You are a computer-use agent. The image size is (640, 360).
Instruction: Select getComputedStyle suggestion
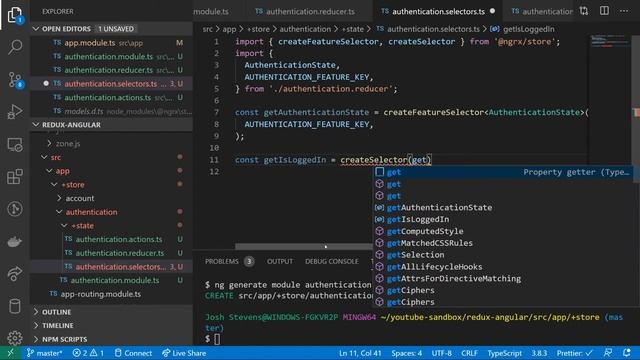pyautogui.click(x=503, y=231)
